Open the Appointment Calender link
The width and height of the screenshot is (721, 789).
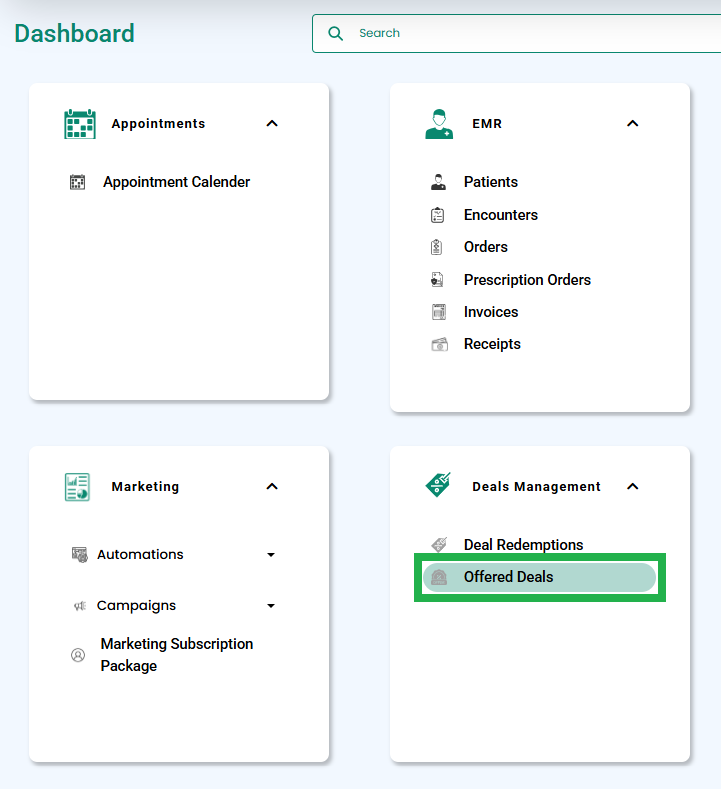point(177,182)
